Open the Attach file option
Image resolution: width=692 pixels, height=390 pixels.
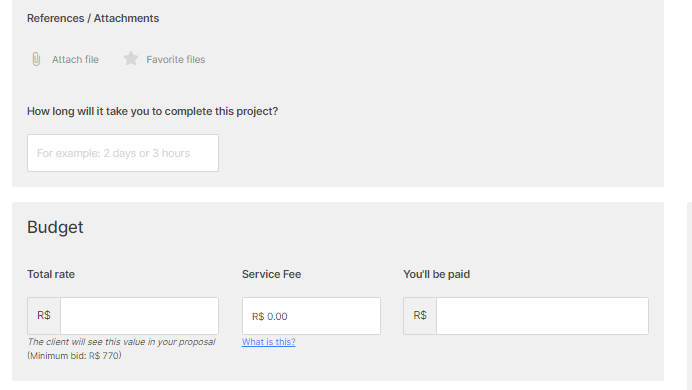(x=75, y=60)
